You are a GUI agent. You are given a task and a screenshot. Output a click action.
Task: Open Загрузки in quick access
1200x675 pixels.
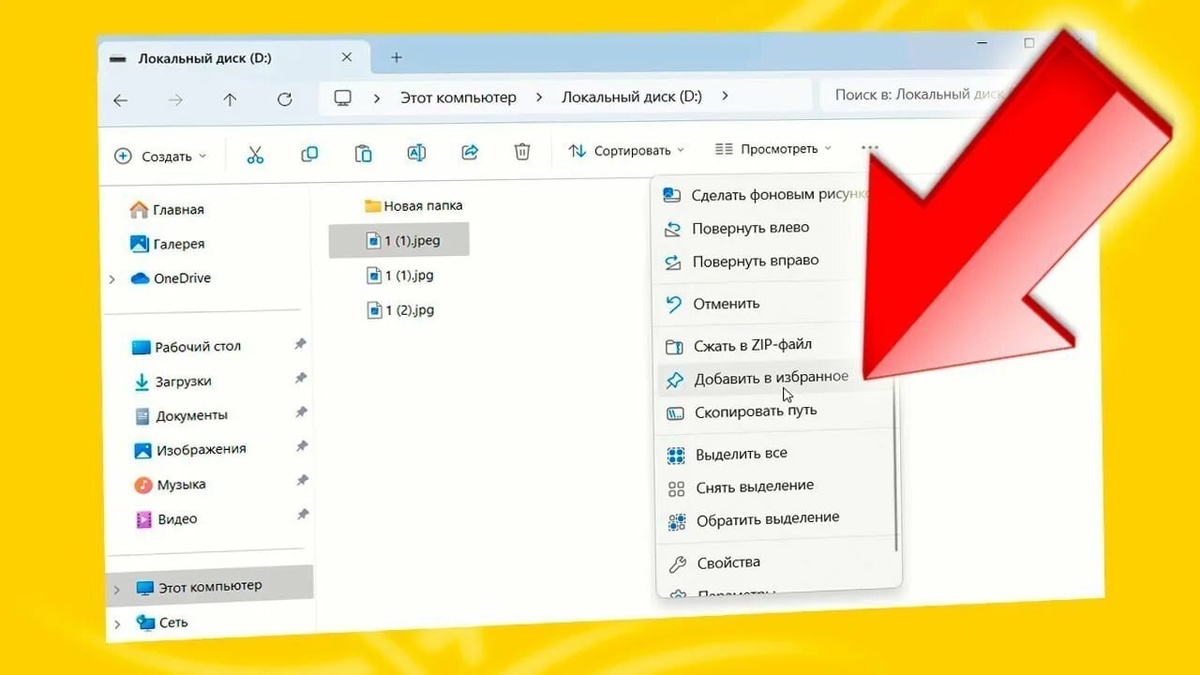point(172,382)
